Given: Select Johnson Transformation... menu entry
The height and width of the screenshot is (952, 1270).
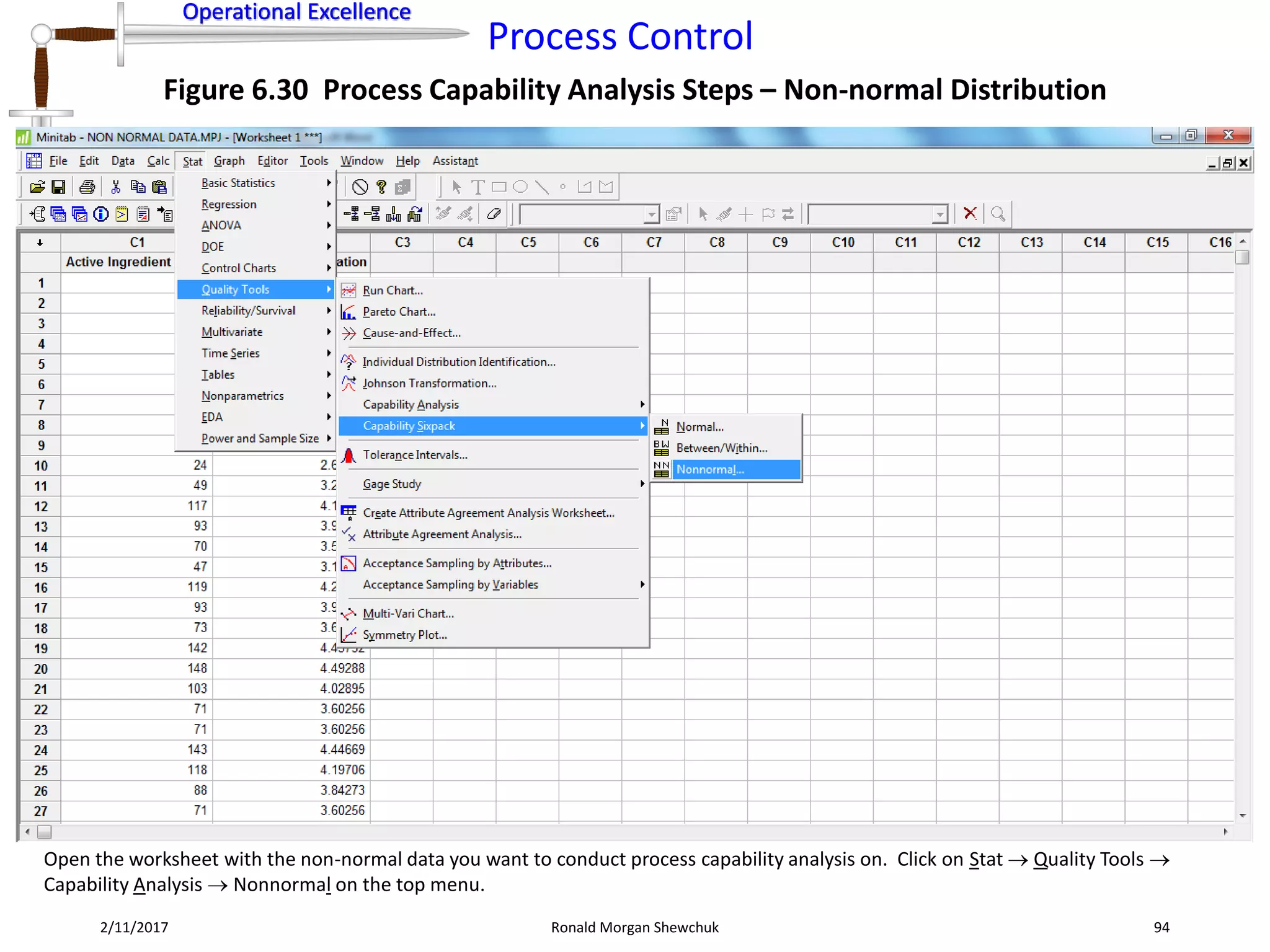Looking at the screenshot, I should coord(493,384).
